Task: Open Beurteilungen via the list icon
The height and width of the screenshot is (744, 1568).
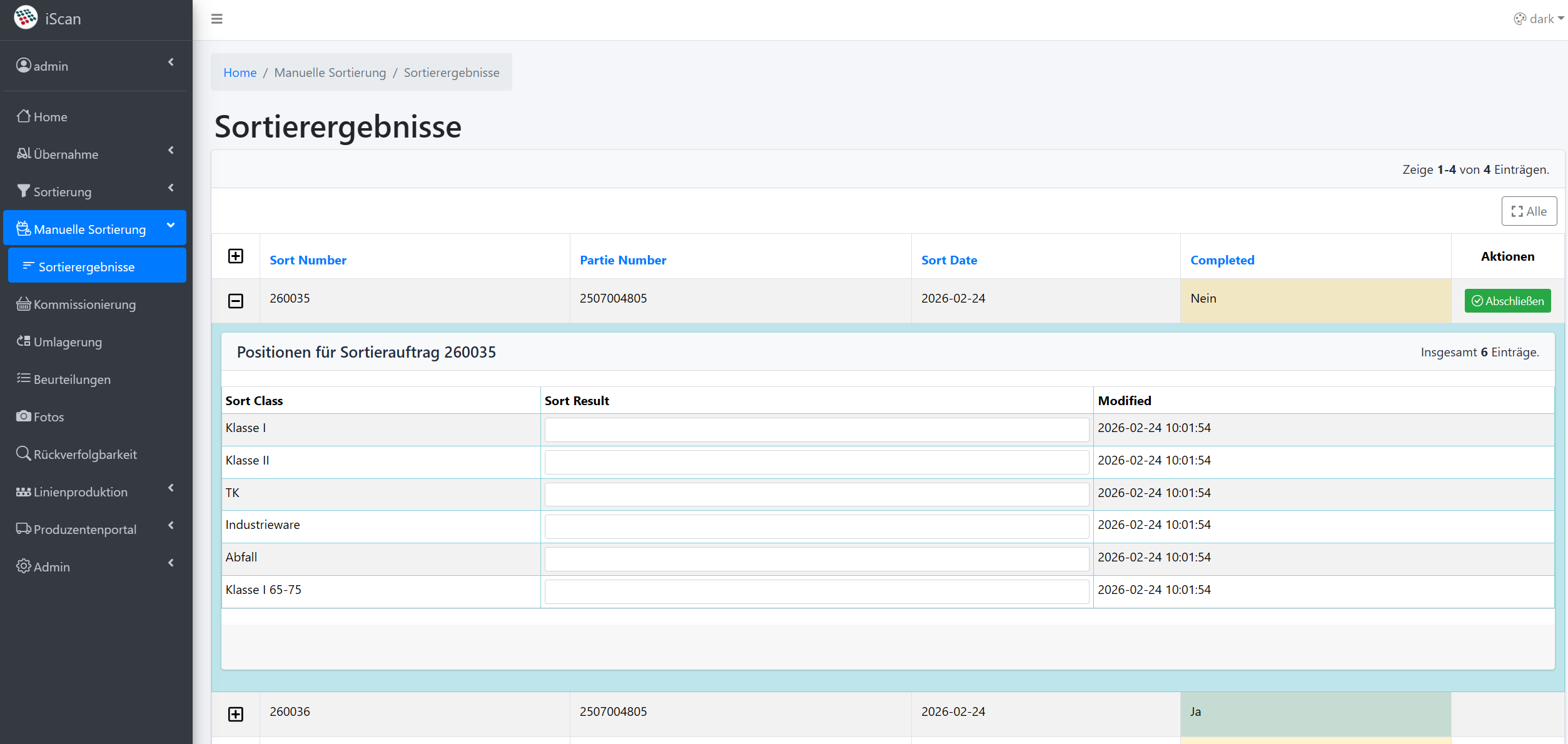Action: [x=23, y=379]
